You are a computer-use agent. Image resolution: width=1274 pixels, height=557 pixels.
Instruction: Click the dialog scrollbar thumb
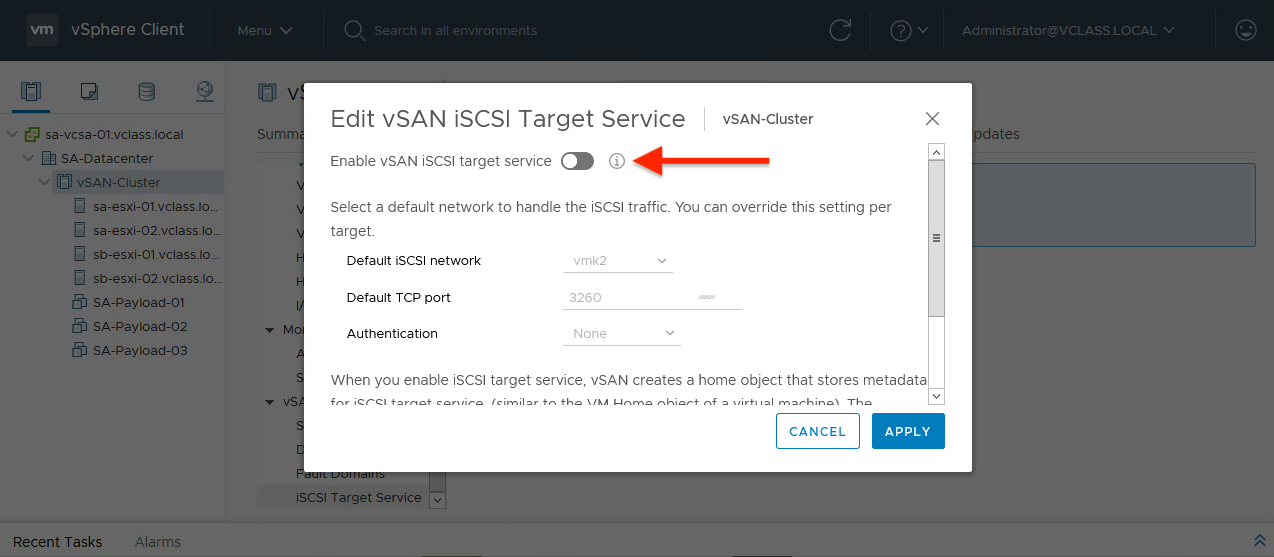(937, 238)
